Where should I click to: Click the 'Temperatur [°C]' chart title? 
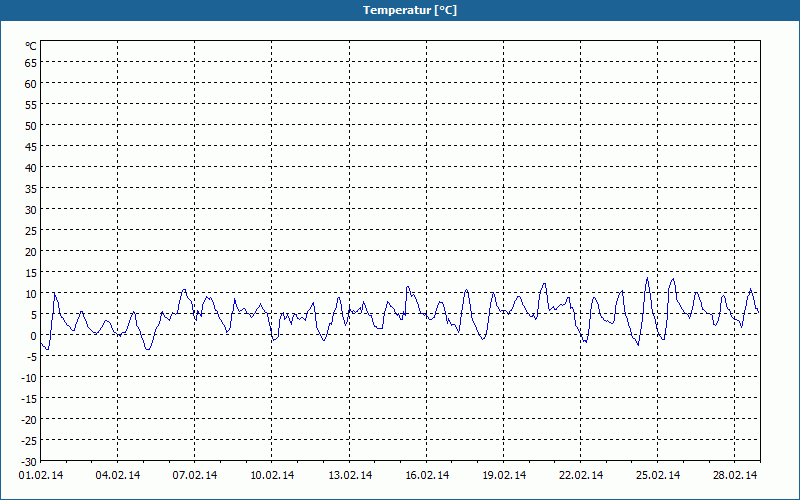point(410,10)
